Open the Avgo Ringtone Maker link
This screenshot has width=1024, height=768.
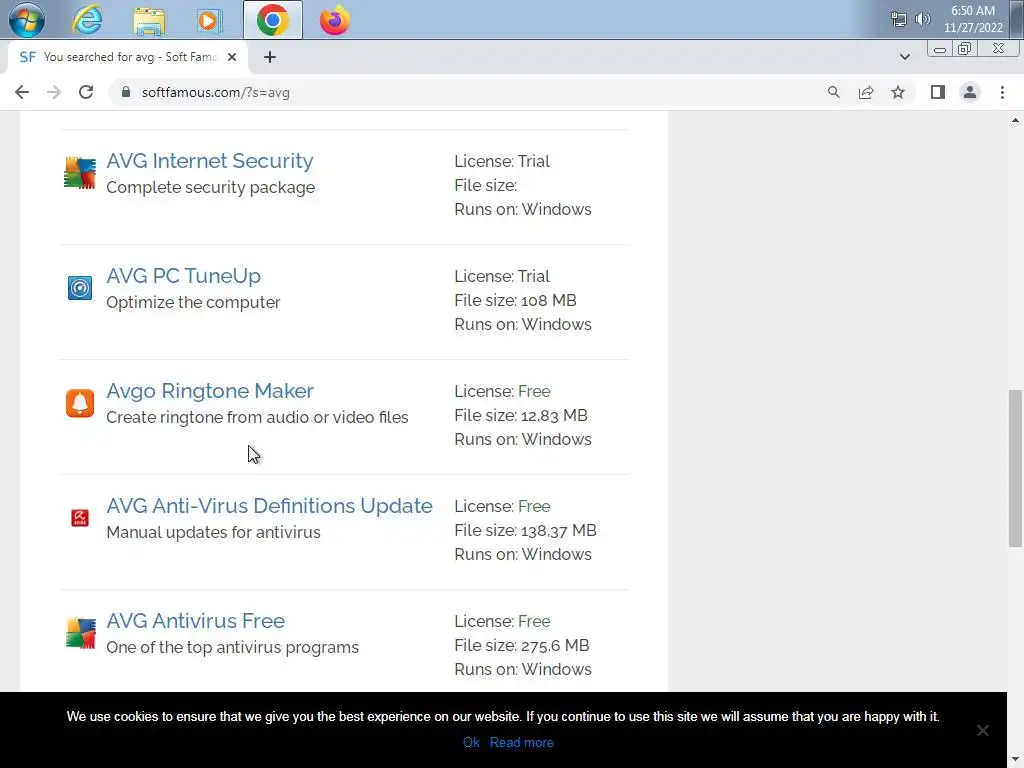pos(210,391)
